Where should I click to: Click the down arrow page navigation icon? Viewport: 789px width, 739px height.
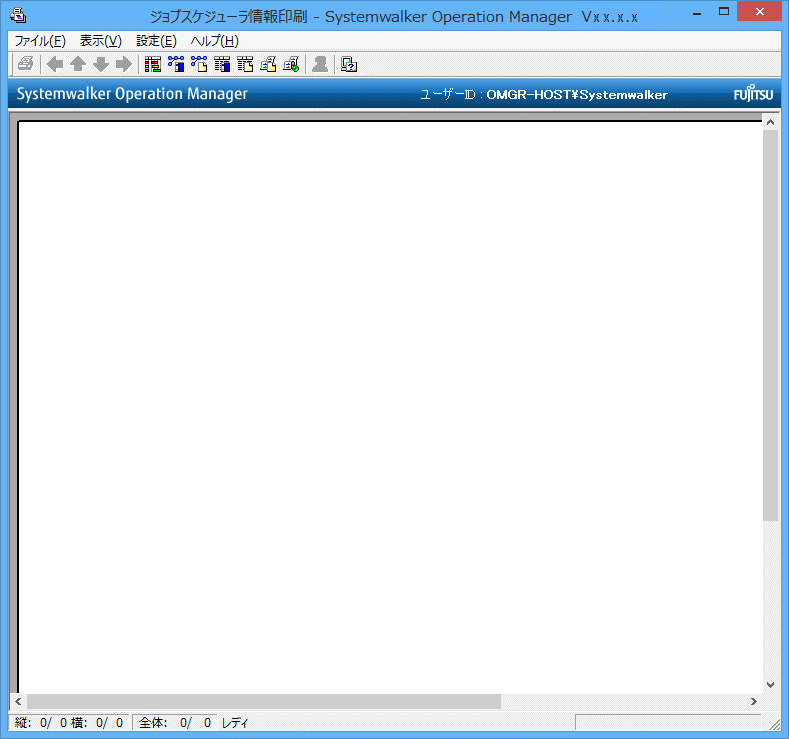(101, 64)
